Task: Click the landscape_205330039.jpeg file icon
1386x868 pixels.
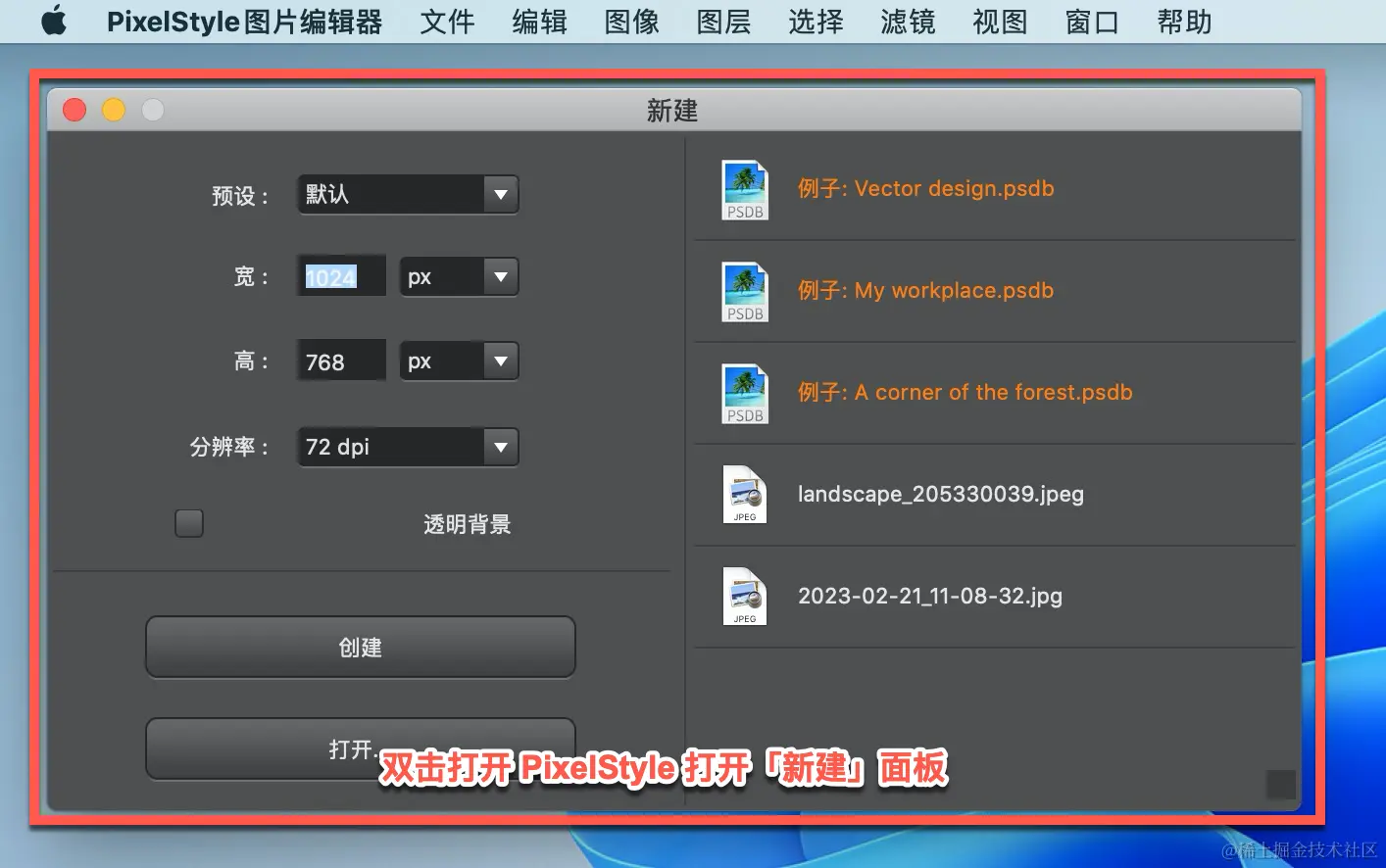Action: 745,495
